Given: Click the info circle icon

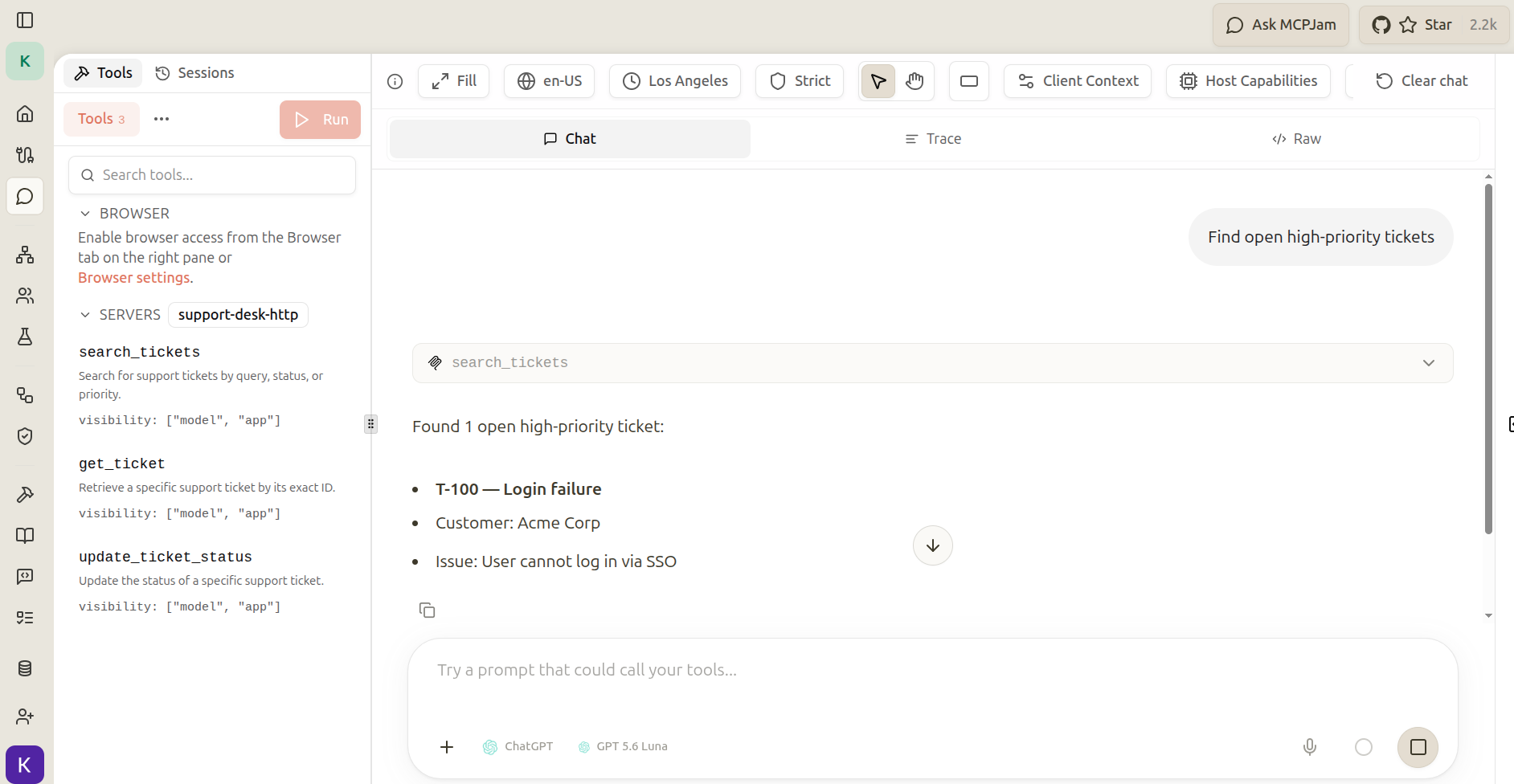Looking at the screenshot, I should 395,81.
